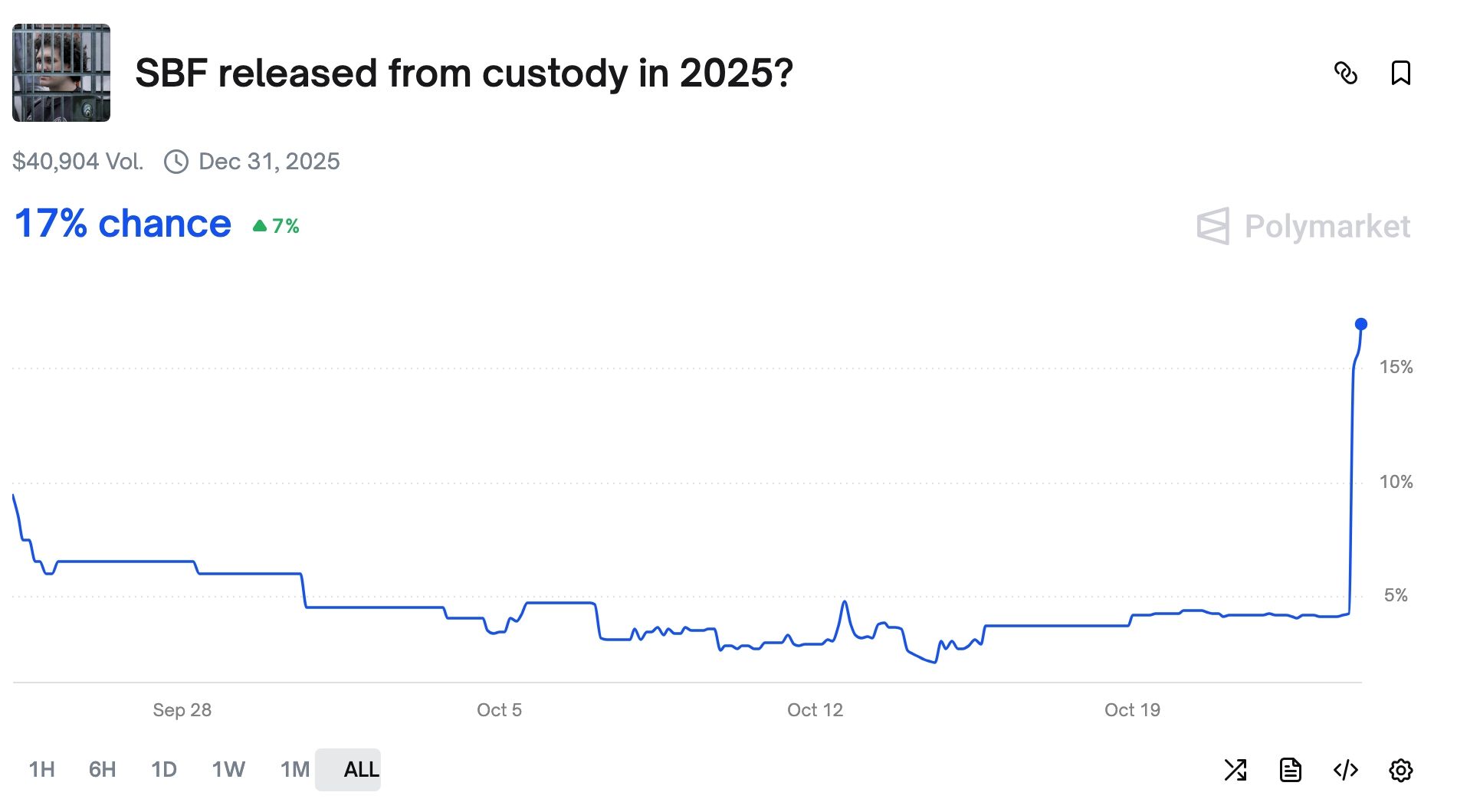Click the market title text
Image resolution: width=1457 pixels, height=812 pixels.
click(464, 74)
